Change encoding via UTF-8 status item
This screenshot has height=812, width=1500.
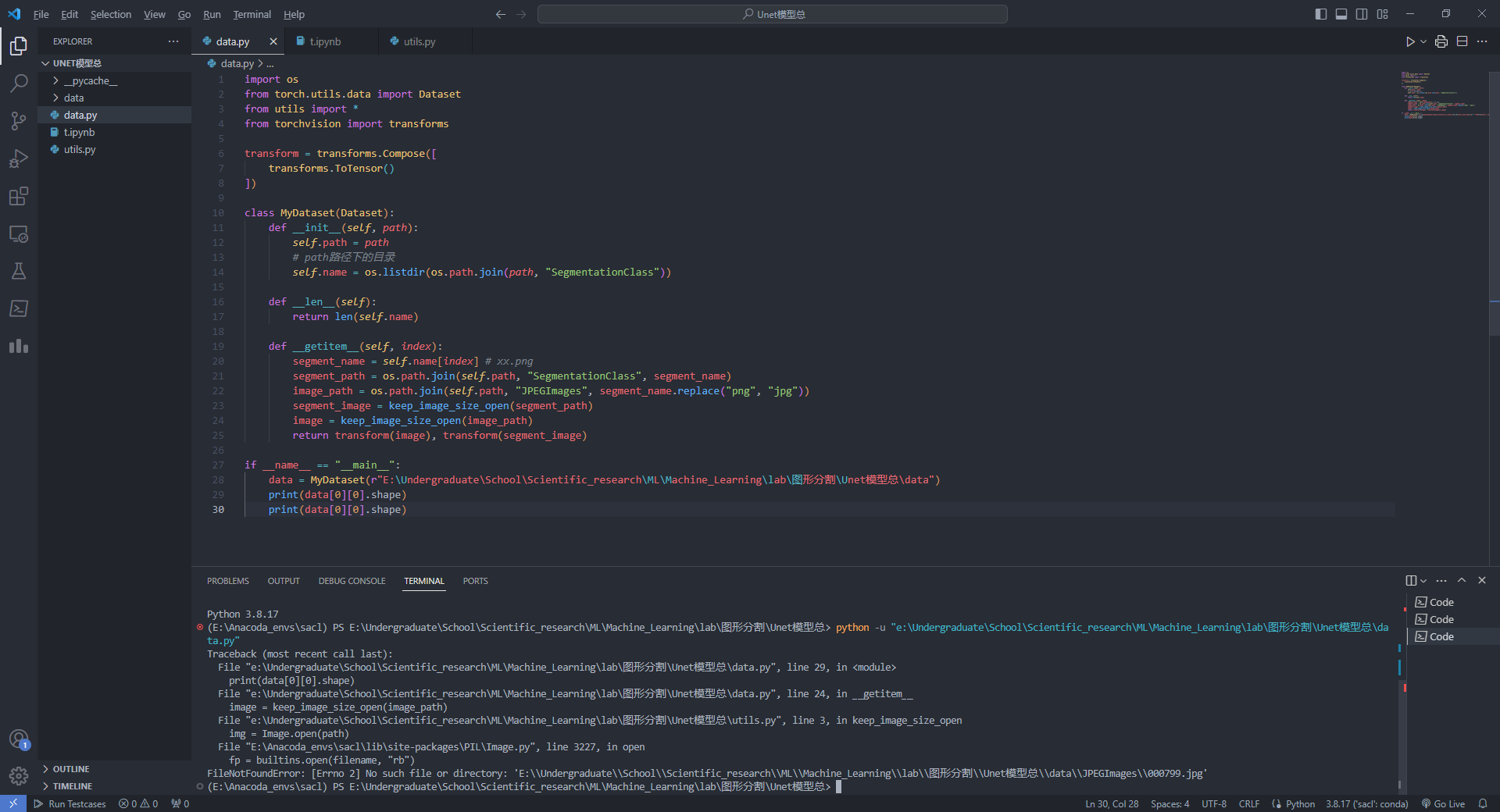1214,803
